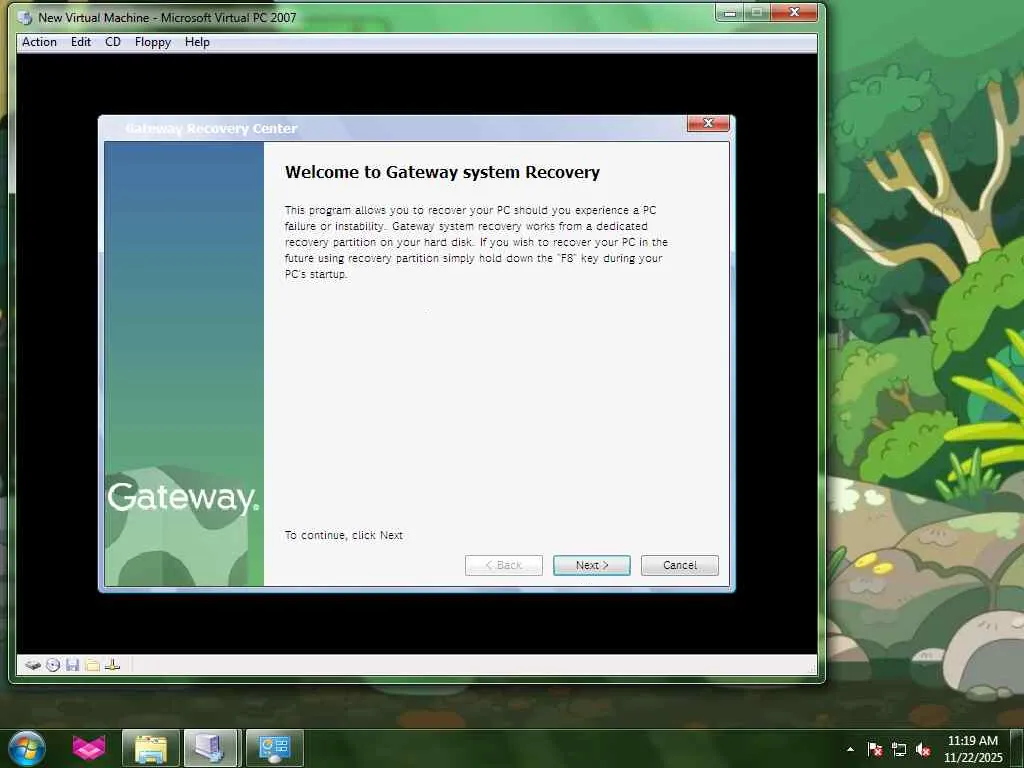Click the recovery description paragraph
The height and width of the screenshot is (768, 1024).
pos(476,242)
